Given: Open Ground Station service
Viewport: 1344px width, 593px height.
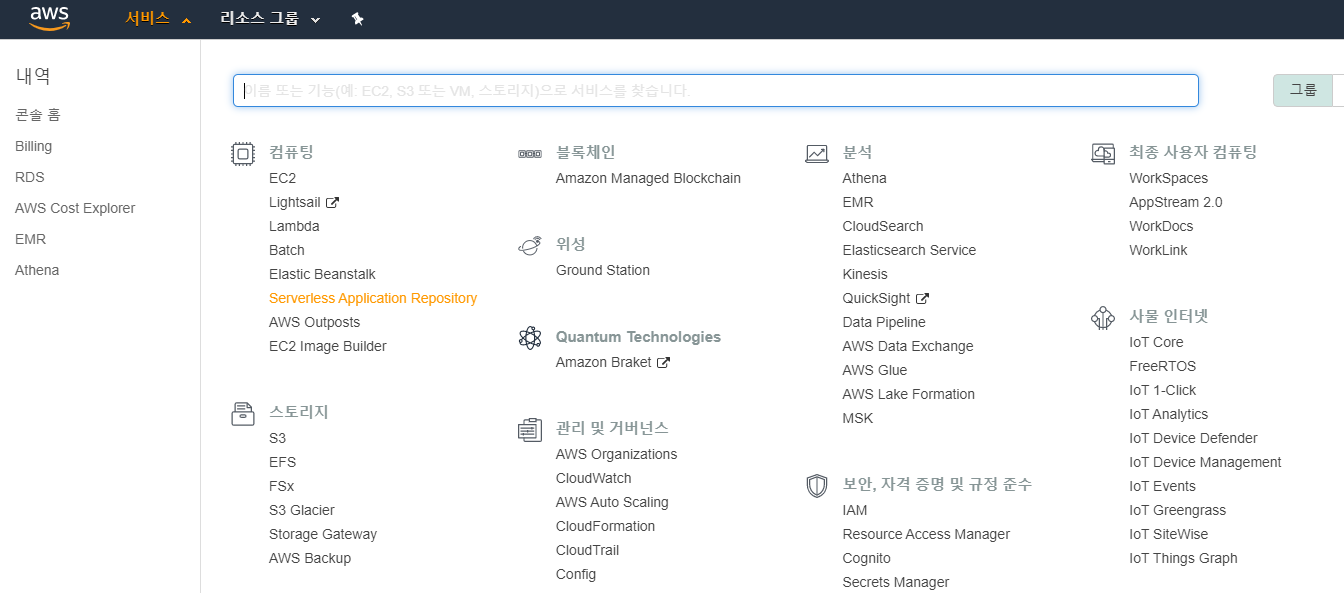Looking at the screenshot, I should click(x=603, y=270).
